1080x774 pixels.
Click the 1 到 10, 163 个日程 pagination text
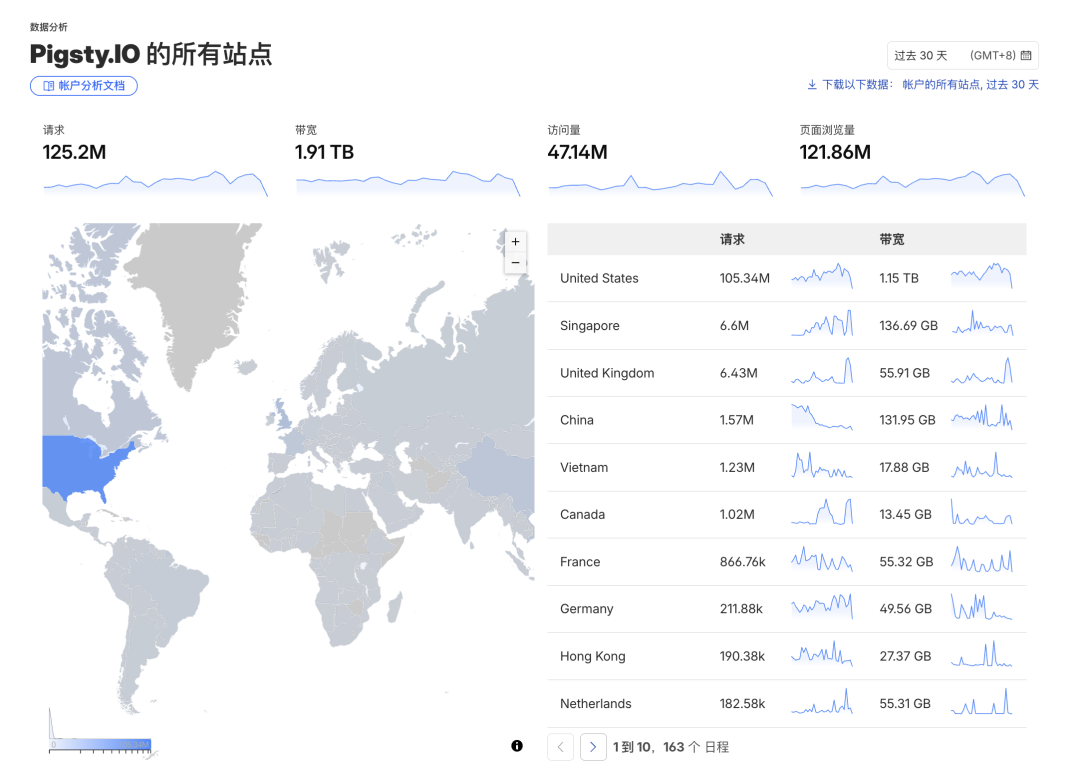(x=671, y=747)
